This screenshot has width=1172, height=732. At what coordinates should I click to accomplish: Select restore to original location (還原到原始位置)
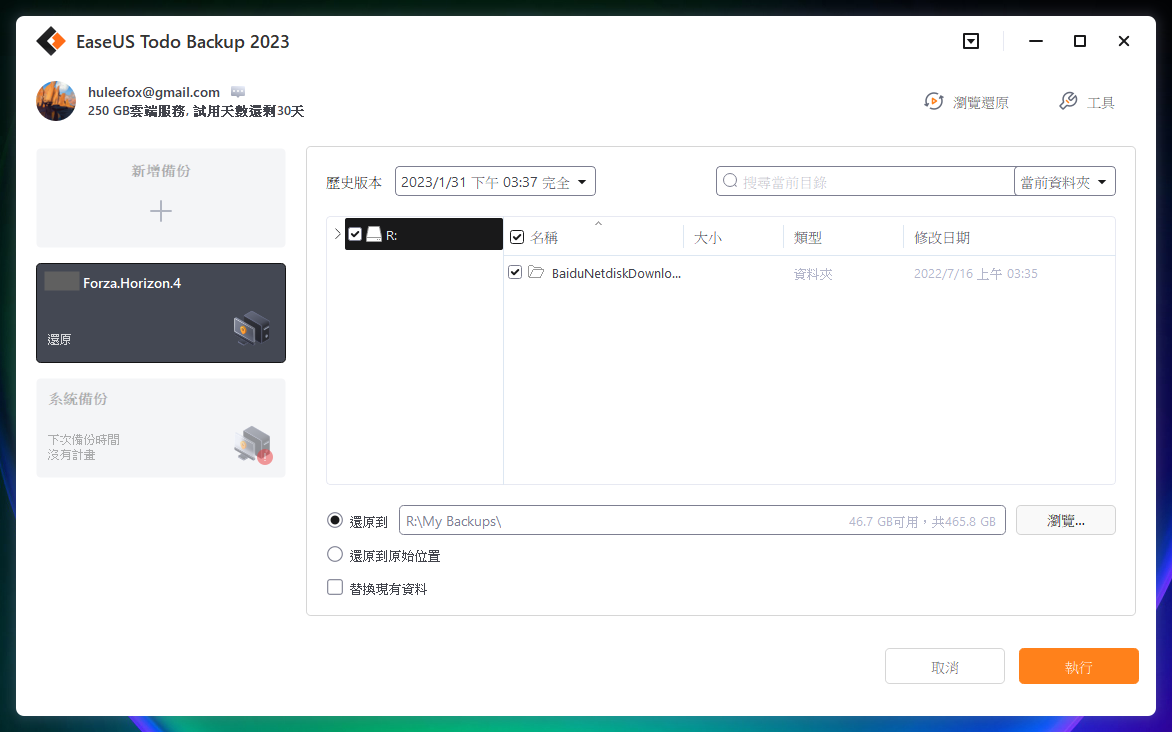[335, 555]
